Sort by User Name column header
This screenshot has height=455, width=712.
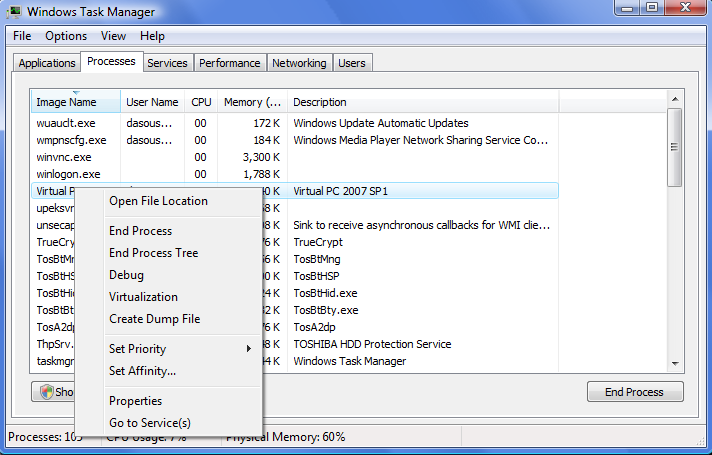tap(153, 102)
